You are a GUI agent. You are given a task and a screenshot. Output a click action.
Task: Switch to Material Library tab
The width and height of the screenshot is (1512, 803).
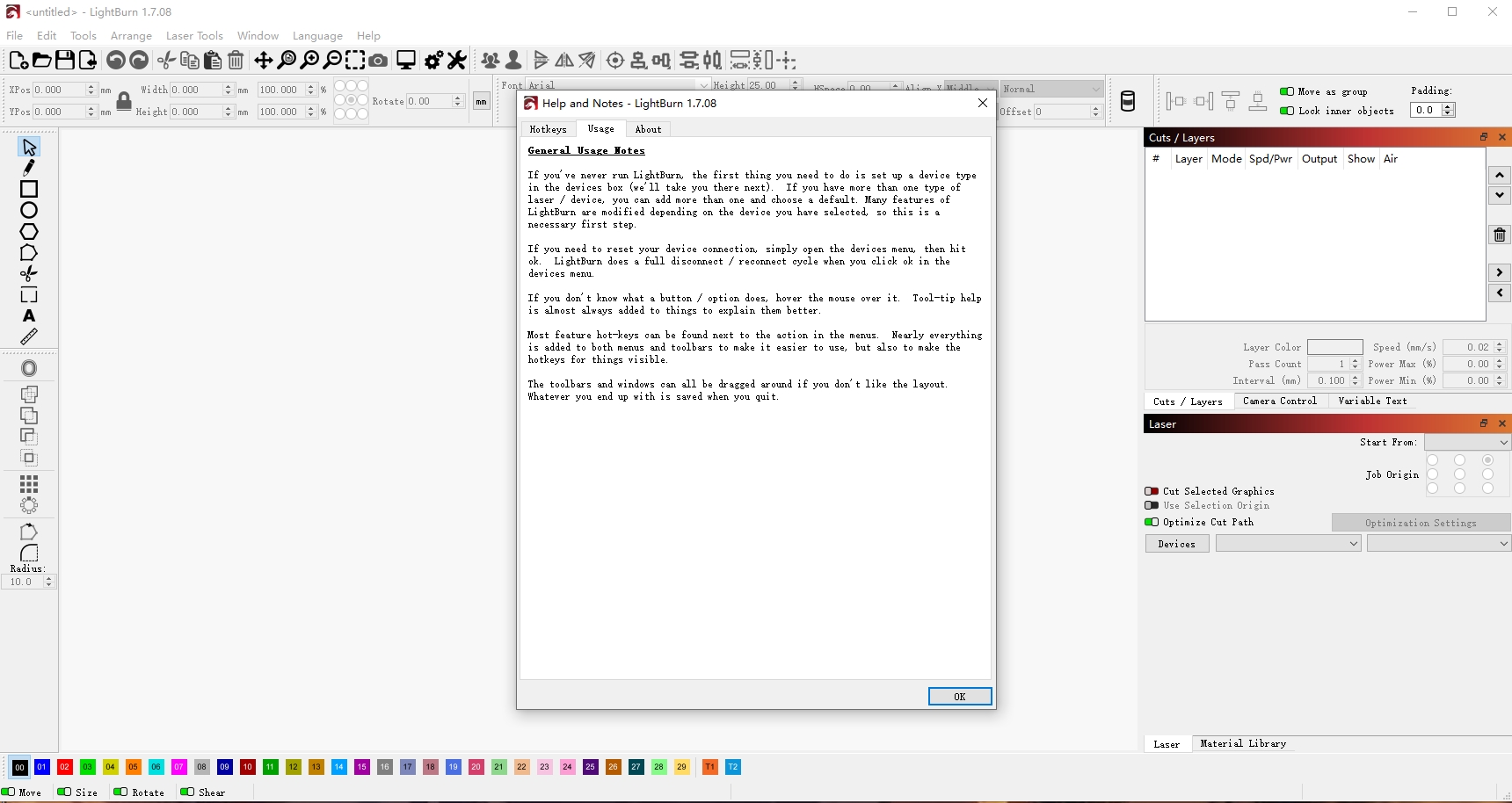coord(1243,743)
